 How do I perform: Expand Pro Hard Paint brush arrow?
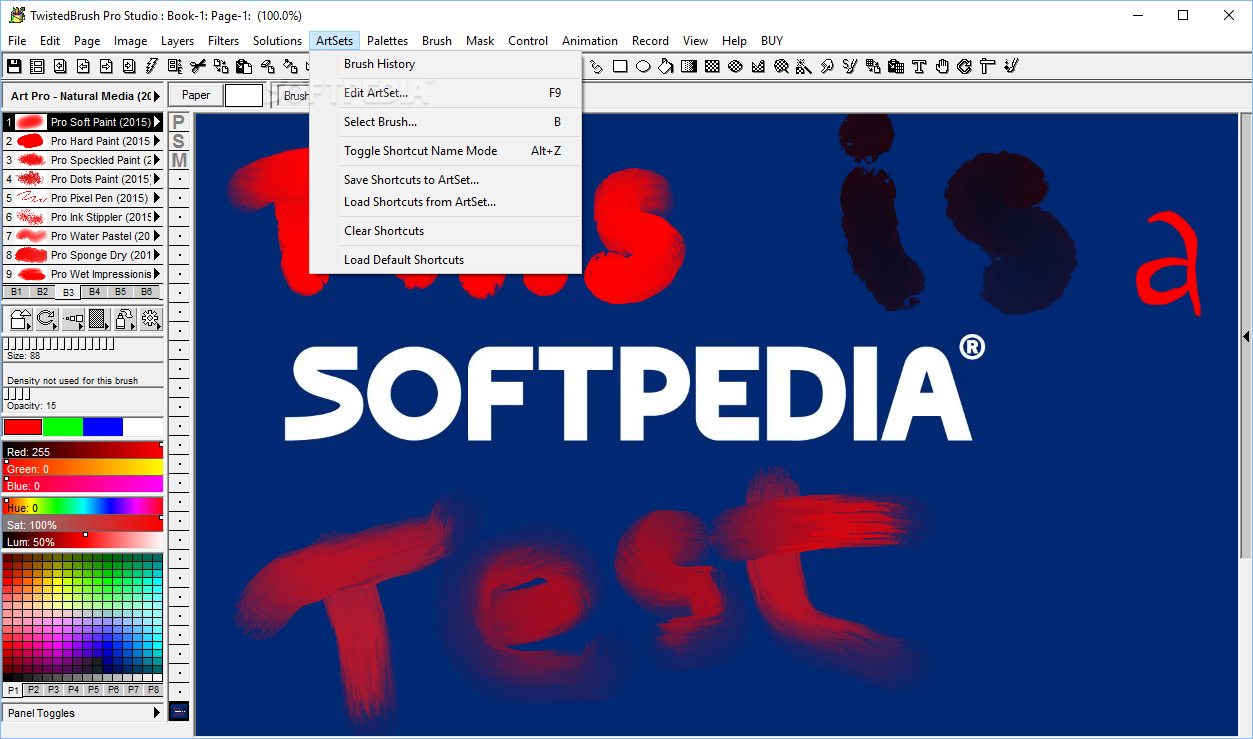[x=157, y=141]
